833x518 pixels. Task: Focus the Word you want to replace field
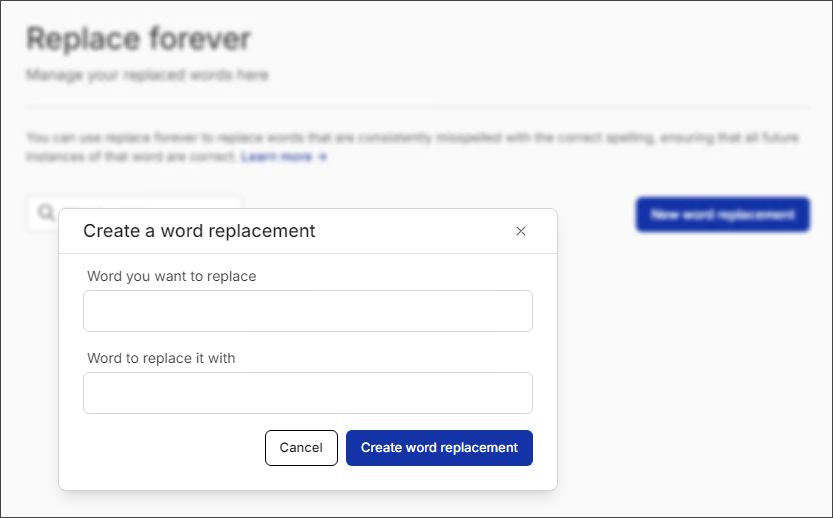308,311
